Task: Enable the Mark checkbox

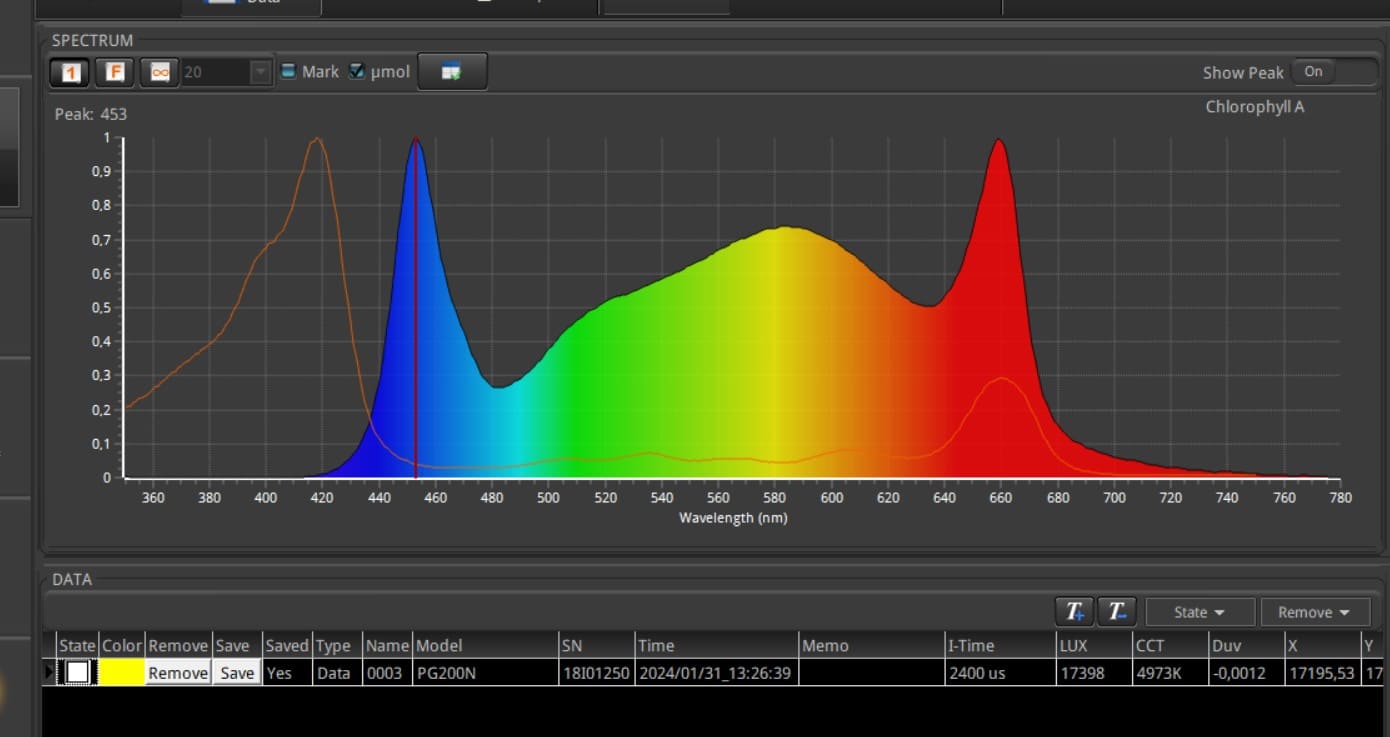Action: coord(288,72)
